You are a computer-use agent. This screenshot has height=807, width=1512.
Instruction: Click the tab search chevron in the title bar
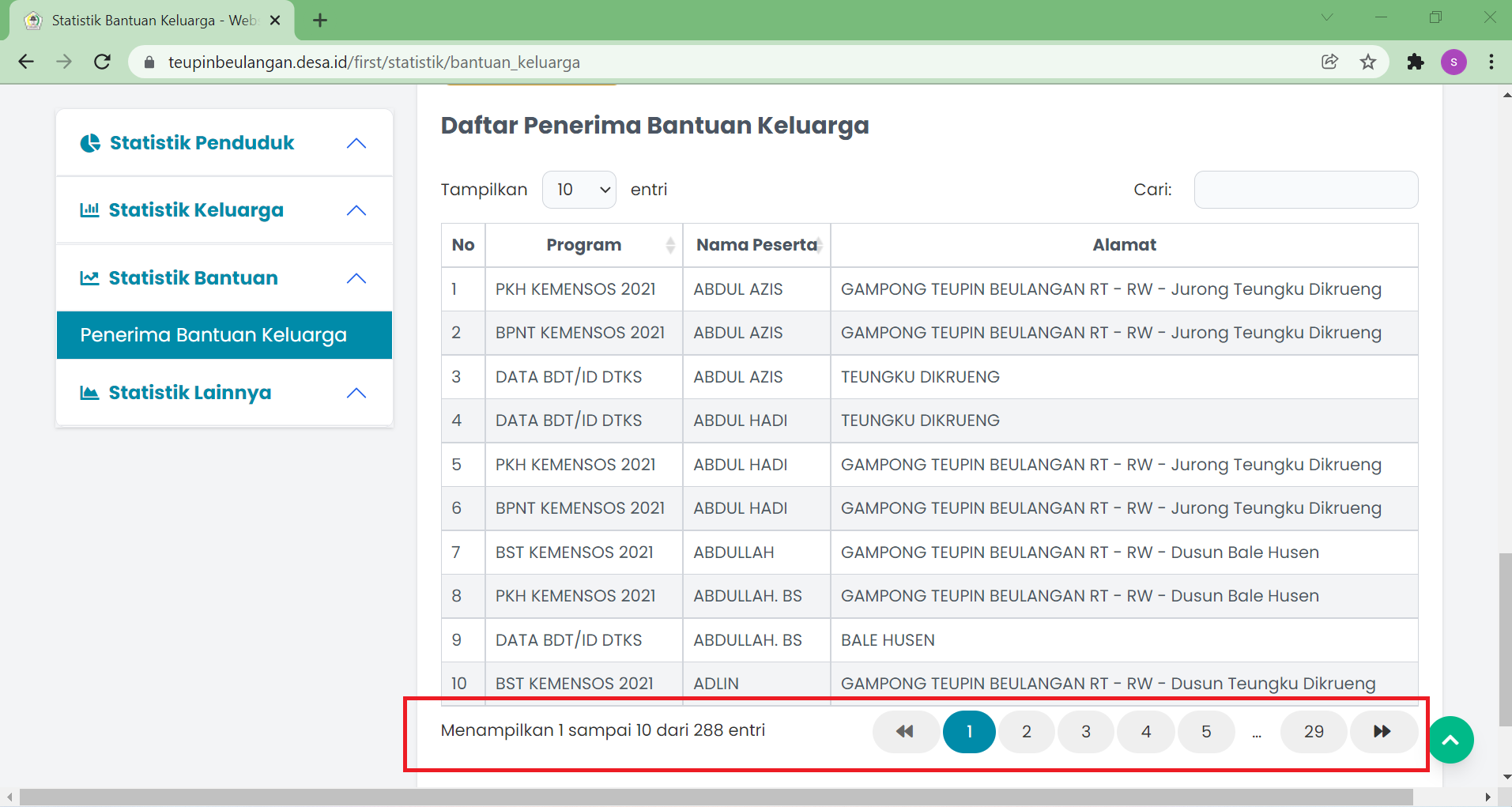tap(1327, 17)
